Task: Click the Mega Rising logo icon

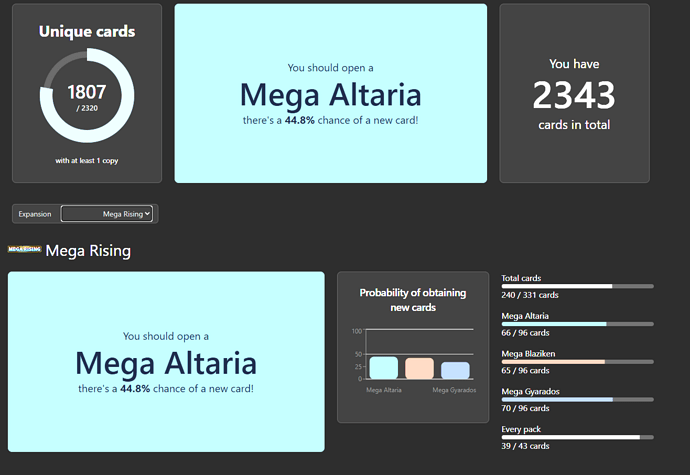Action: [25, 249]
